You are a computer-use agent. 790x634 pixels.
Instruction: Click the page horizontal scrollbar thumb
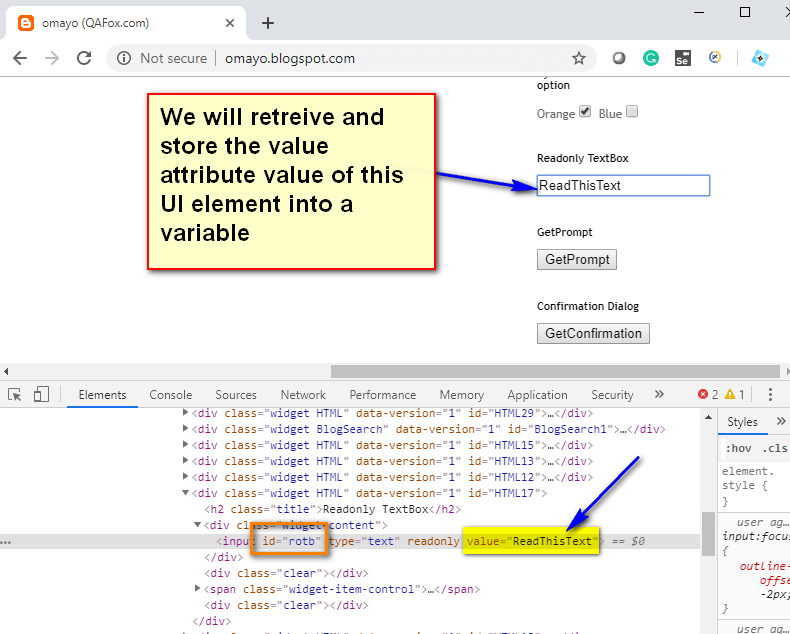point(555,371)
